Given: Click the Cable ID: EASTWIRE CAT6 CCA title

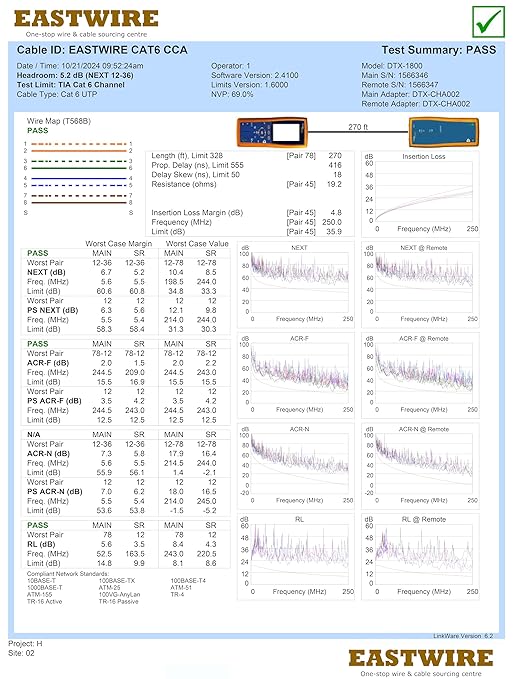Looking at the screenshot, I should pyautogui.click(x=102, y=50).
